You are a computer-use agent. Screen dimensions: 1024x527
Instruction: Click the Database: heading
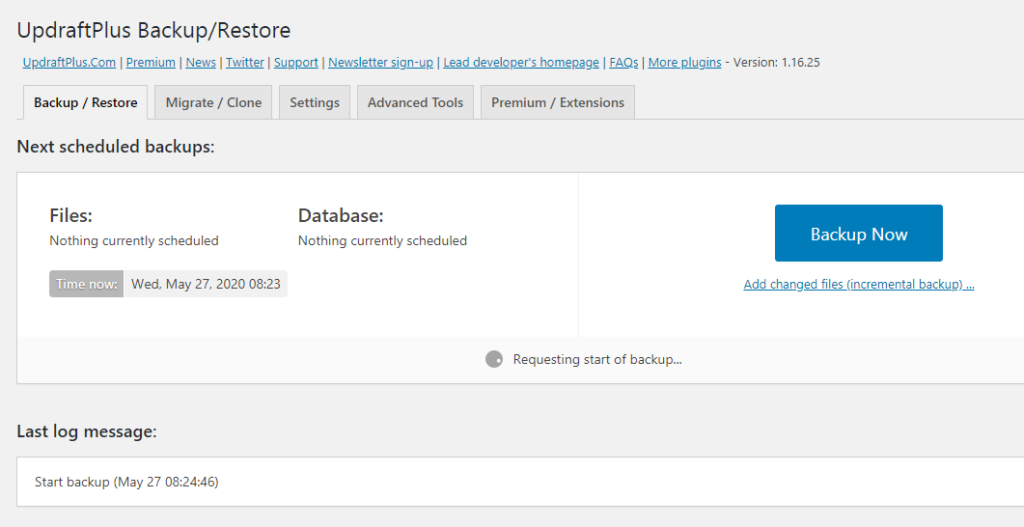pyautogui.click(x=341, y=216)
